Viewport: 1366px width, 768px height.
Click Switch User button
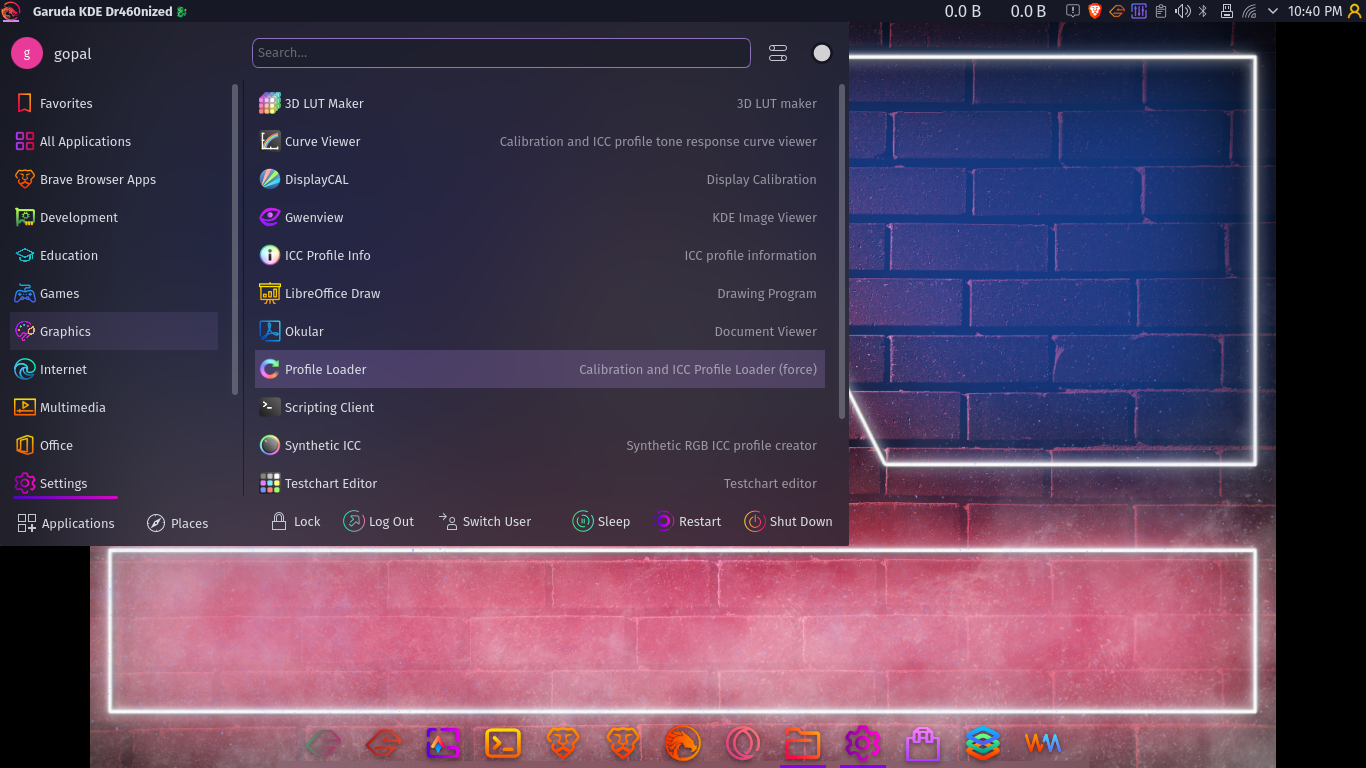485,521
